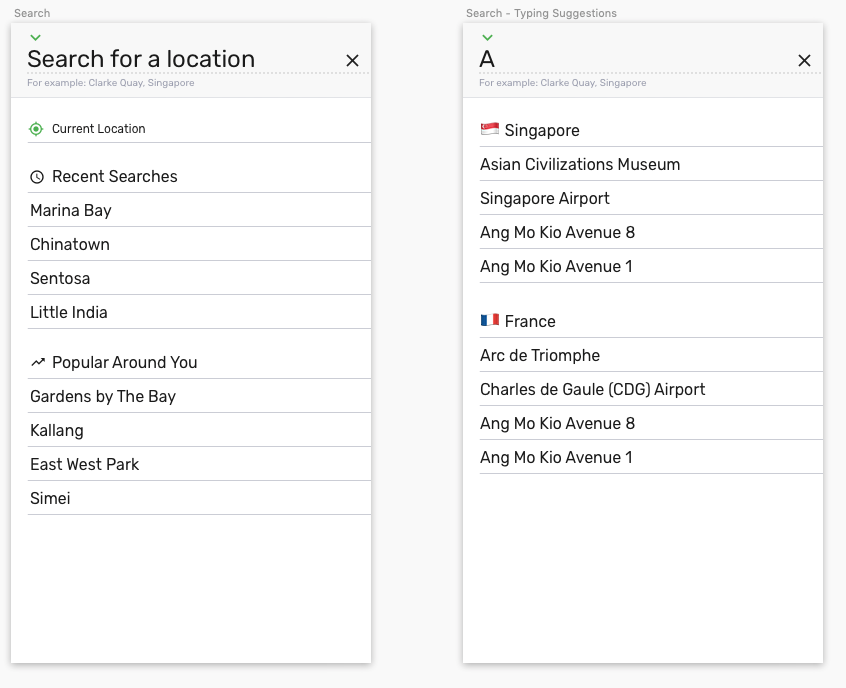The width and height of the screenshot is (846, 688).
Task: Click the Recent Searches clock icon
Action: click(x=37, y=177)
